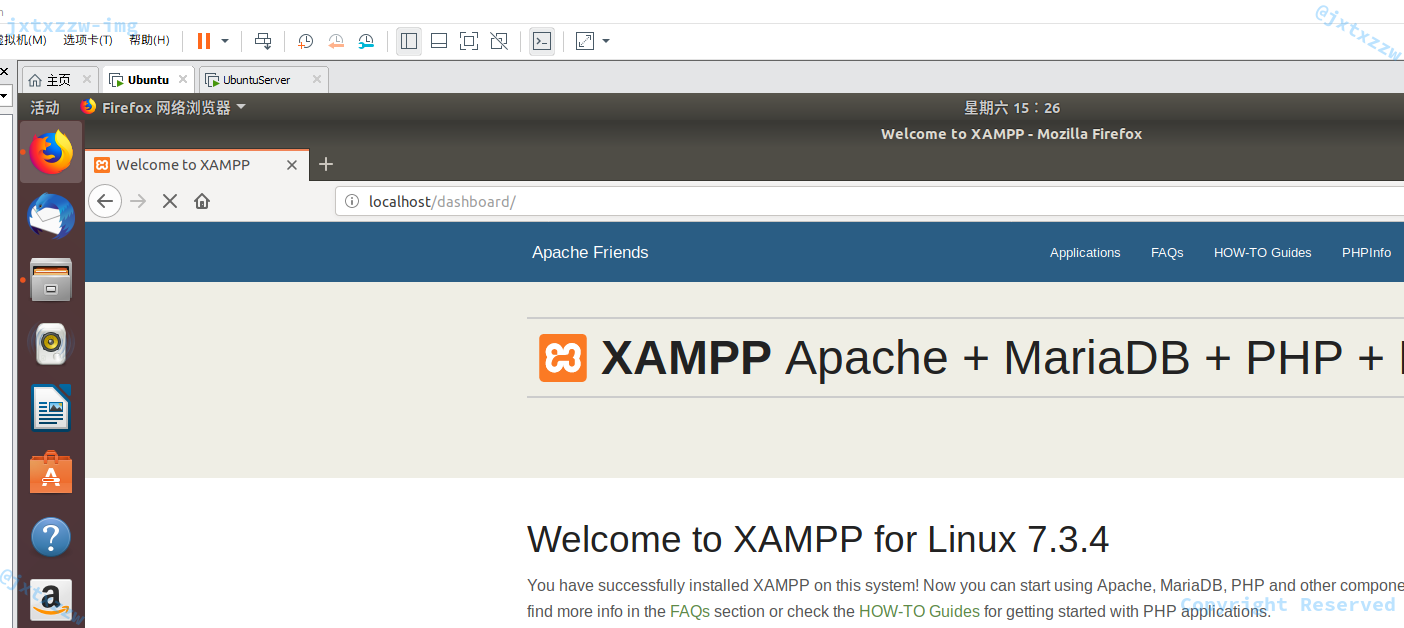Enter full screen mode from the toolbar
Image resolution: width=1404 pixels, height=628 pixels.
tap(469, 41)
